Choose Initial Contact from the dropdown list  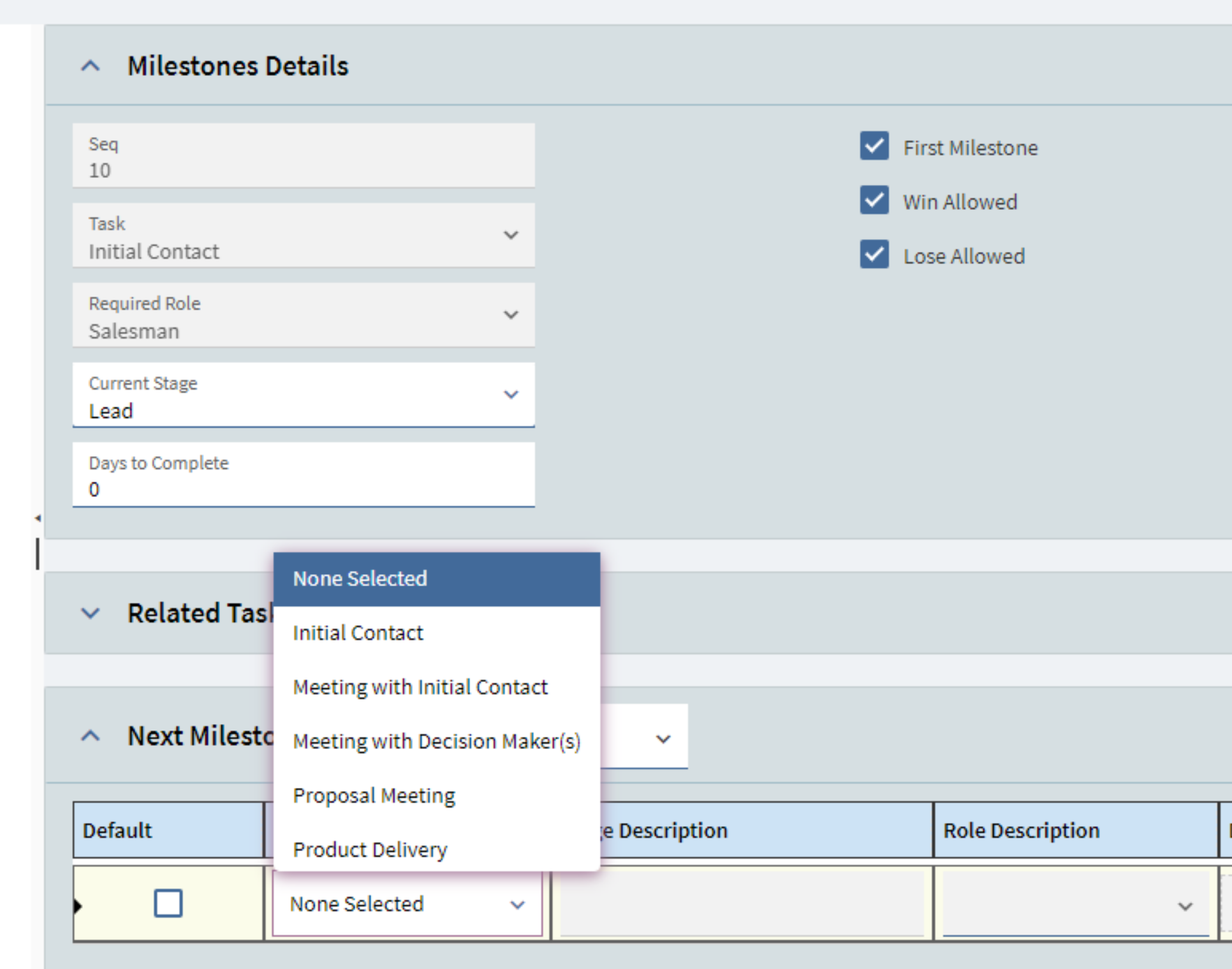437,633
